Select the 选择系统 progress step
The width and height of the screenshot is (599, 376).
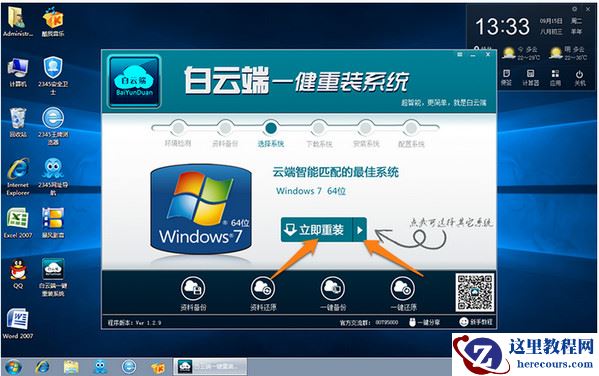(270, 134)
